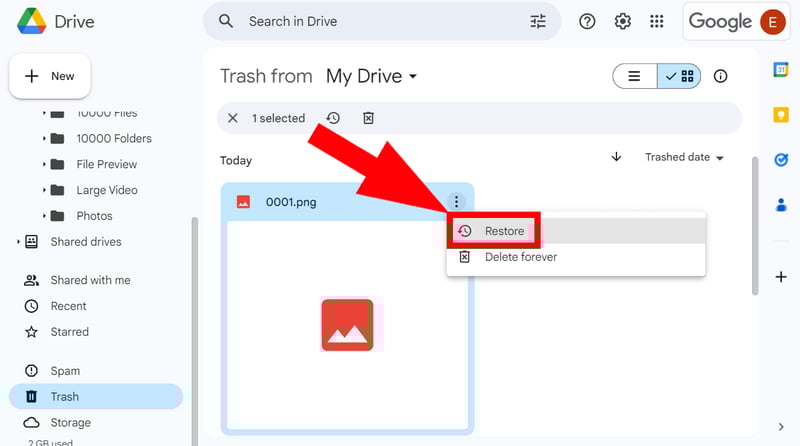The width and height of the screenshot is (800, 446).
Task: Click the main content scrollbar
Action: click(x=755, y=226)
